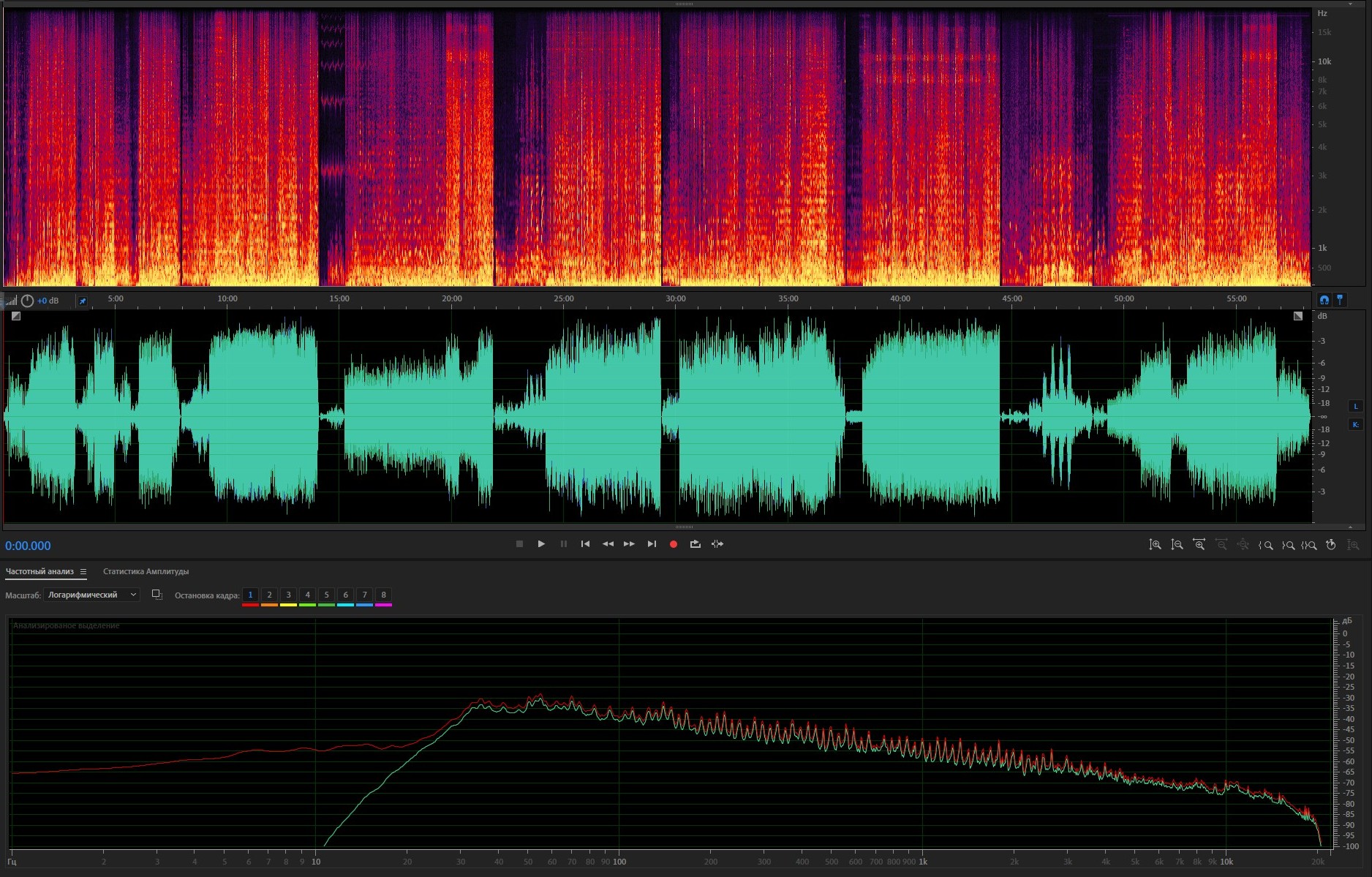This screenshot has width=1372, height=877.
Task: Click the 30:00 mark on the timeline ruler
Action: pos(676,299)
